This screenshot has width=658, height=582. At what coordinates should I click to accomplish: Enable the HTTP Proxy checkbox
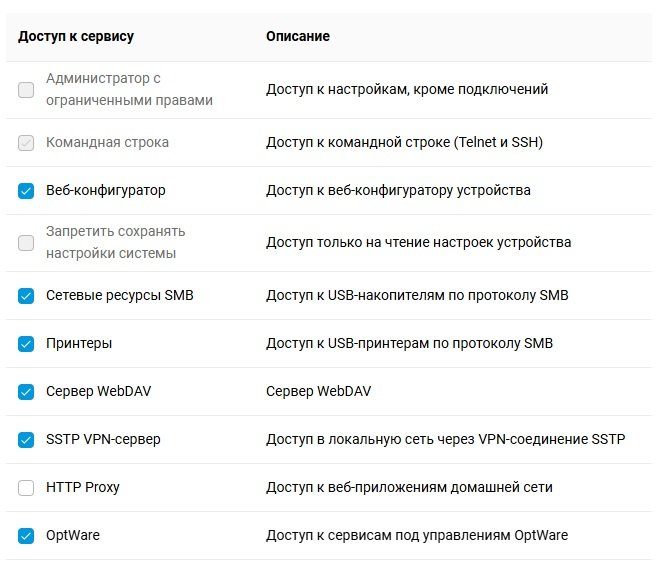click(26, 488)
